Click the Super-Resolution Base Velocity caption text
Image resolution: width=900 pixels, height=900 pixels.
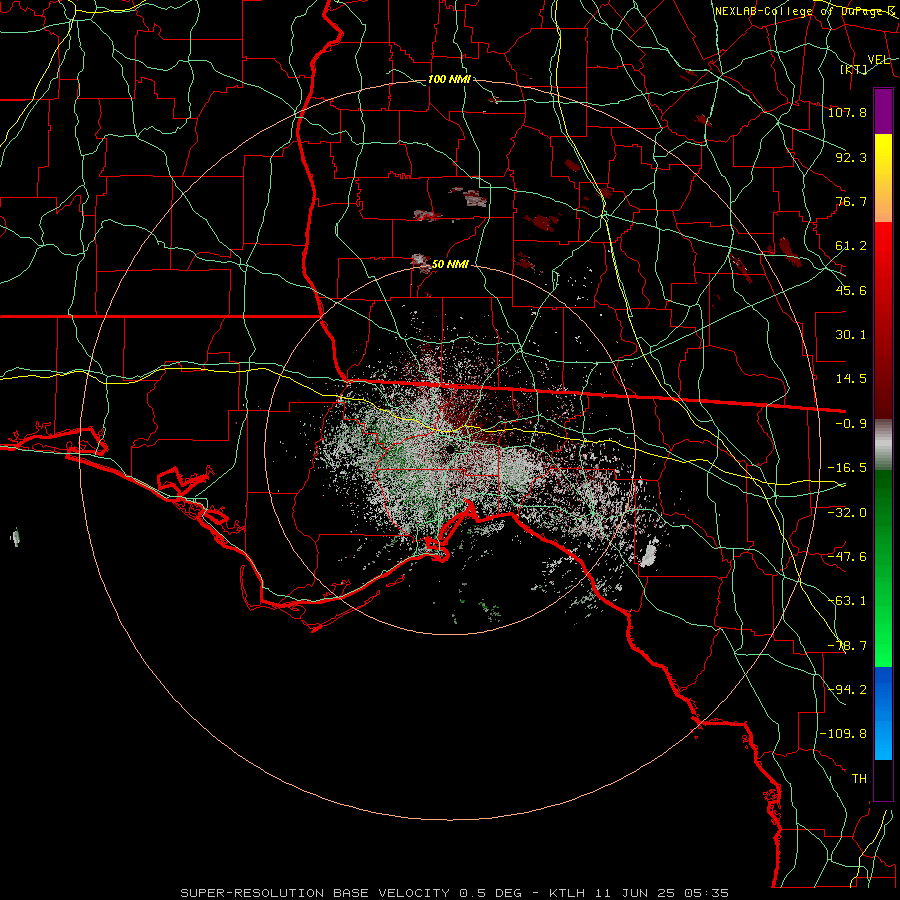click(x=455, y=893)
